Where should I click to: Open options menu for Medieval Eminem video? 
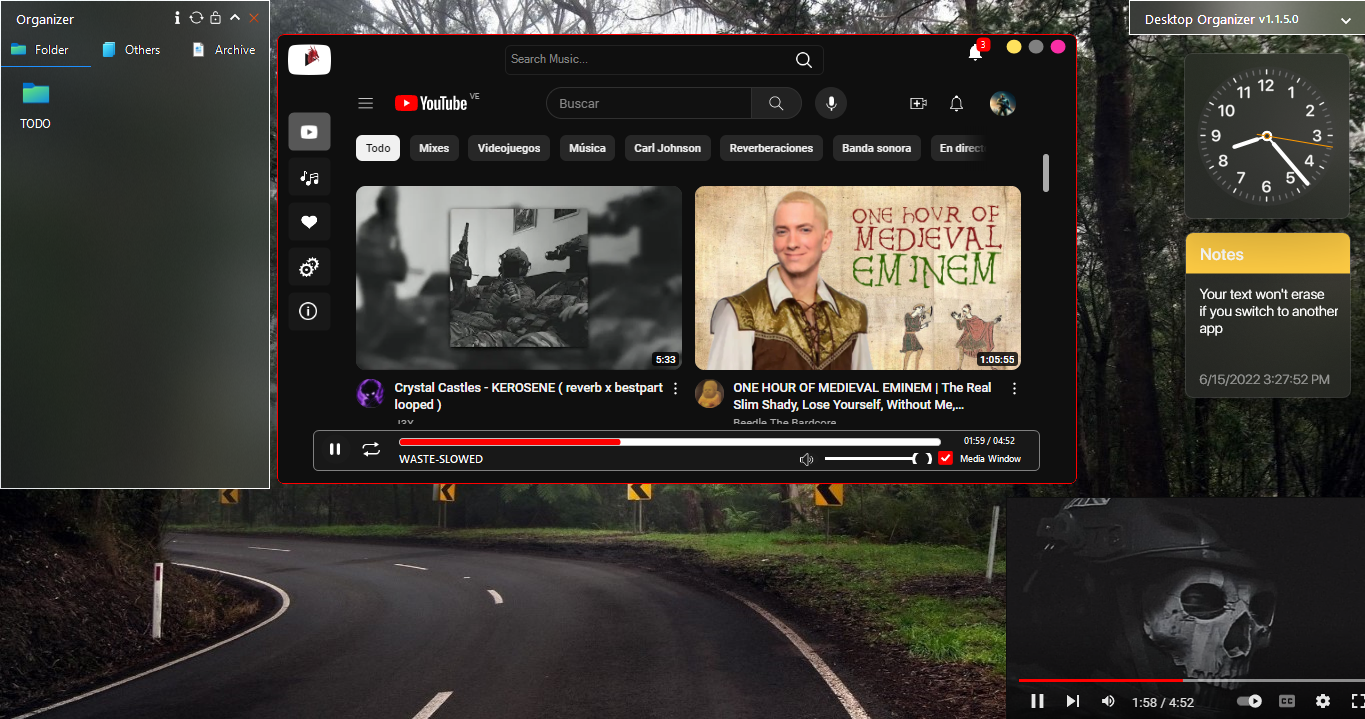point(1014,388)
